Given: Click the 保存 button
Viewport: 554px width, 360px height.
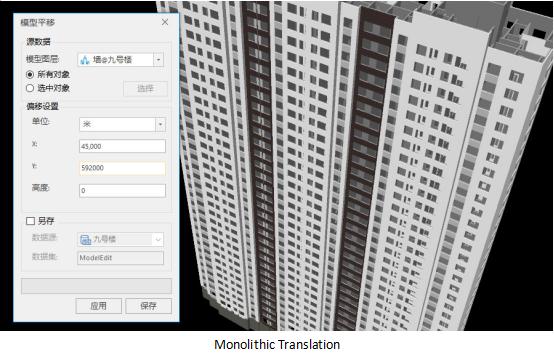Looking at the screenshot, I should pos(148,306).
